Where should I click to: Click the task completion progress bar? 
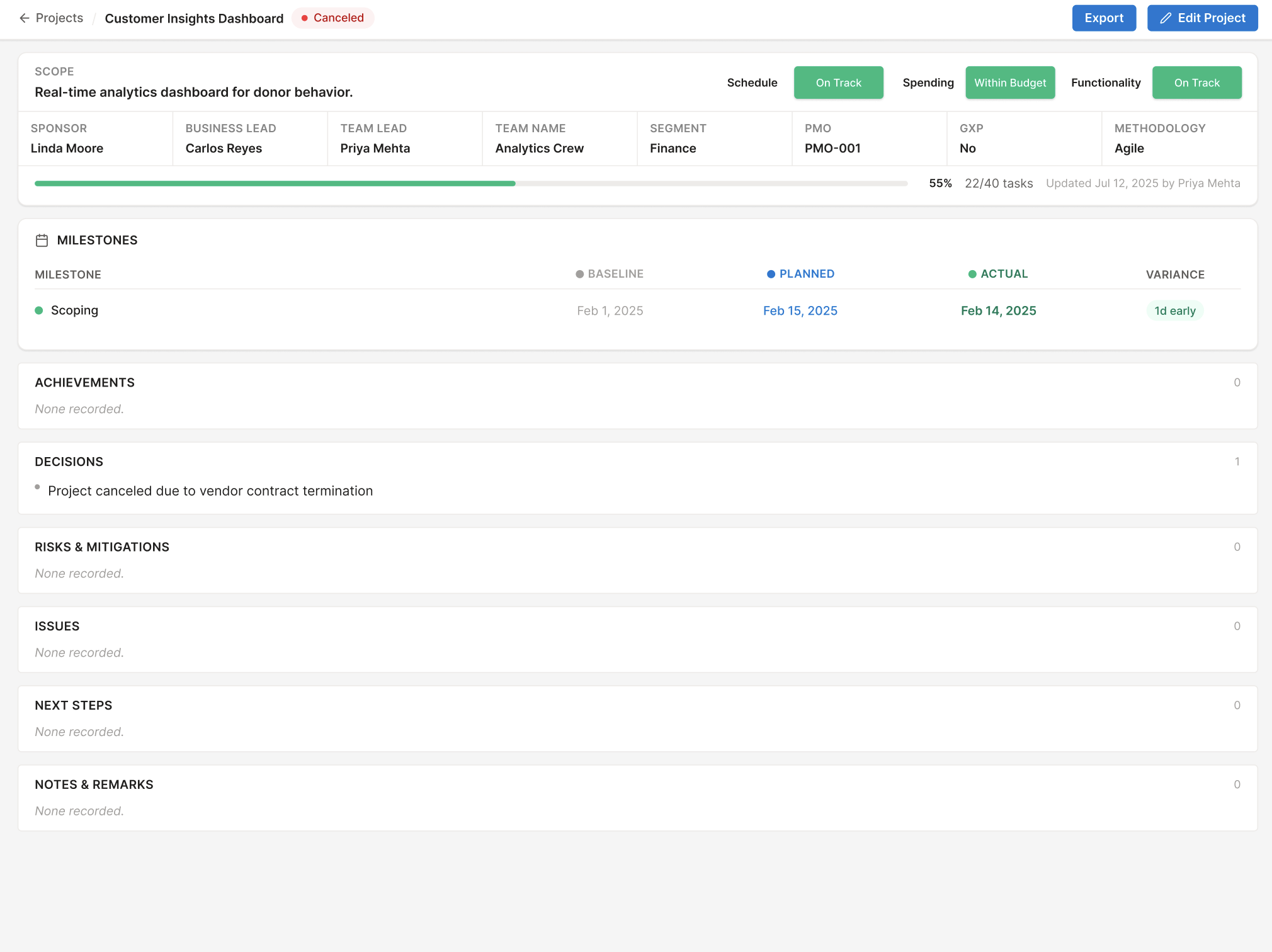(x=471, y=184)
